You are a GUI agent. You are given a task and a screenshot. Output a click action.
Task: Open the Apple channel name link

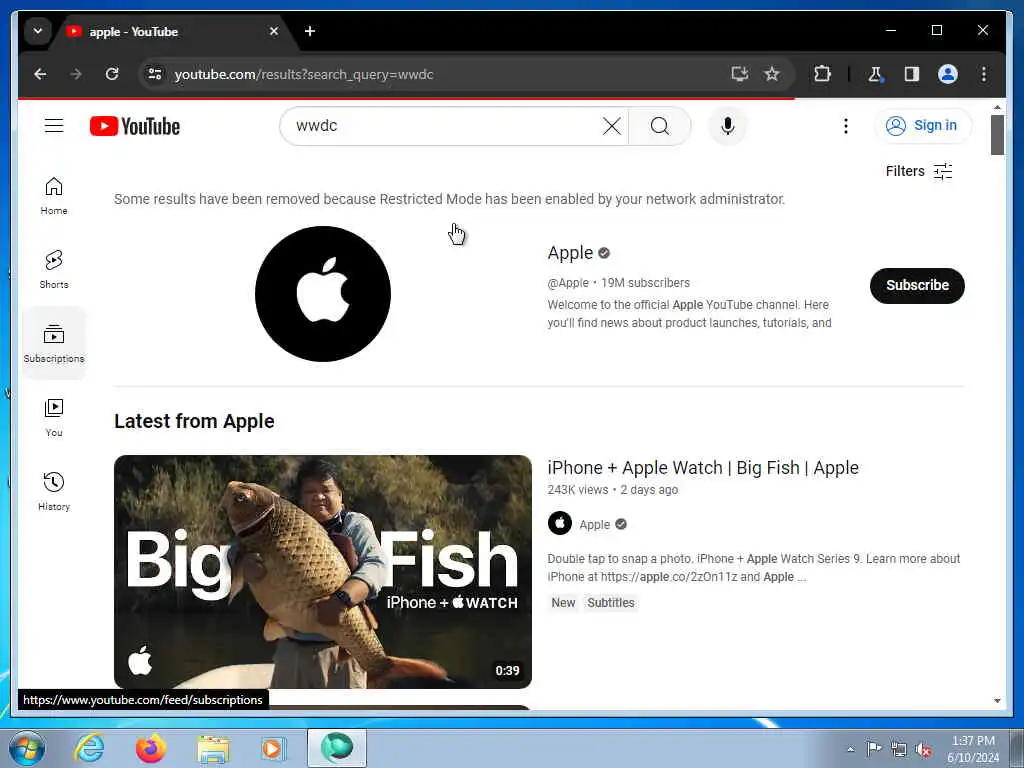570,253
